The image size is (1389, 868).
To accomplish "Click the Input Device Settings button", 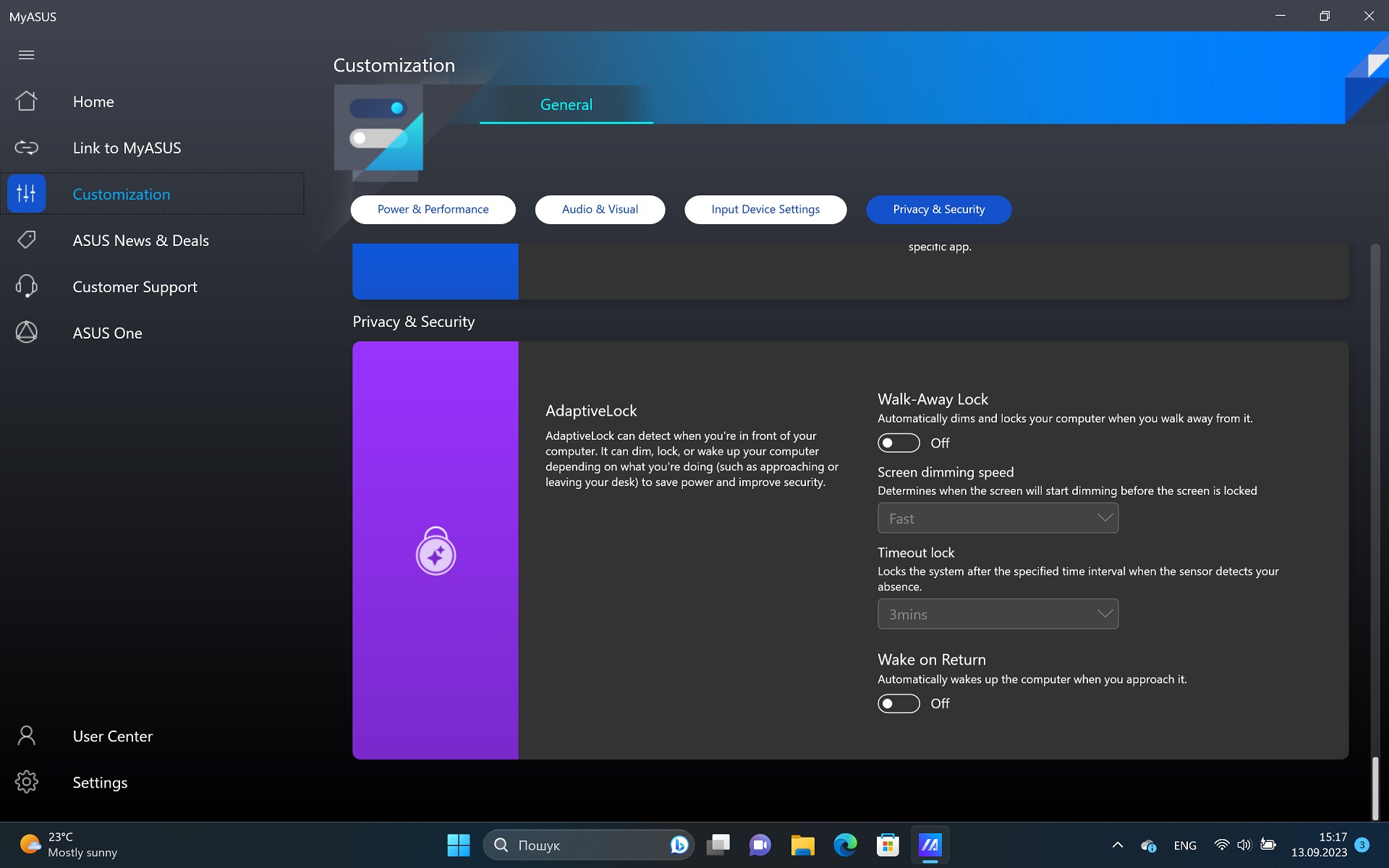I will 765,210.
